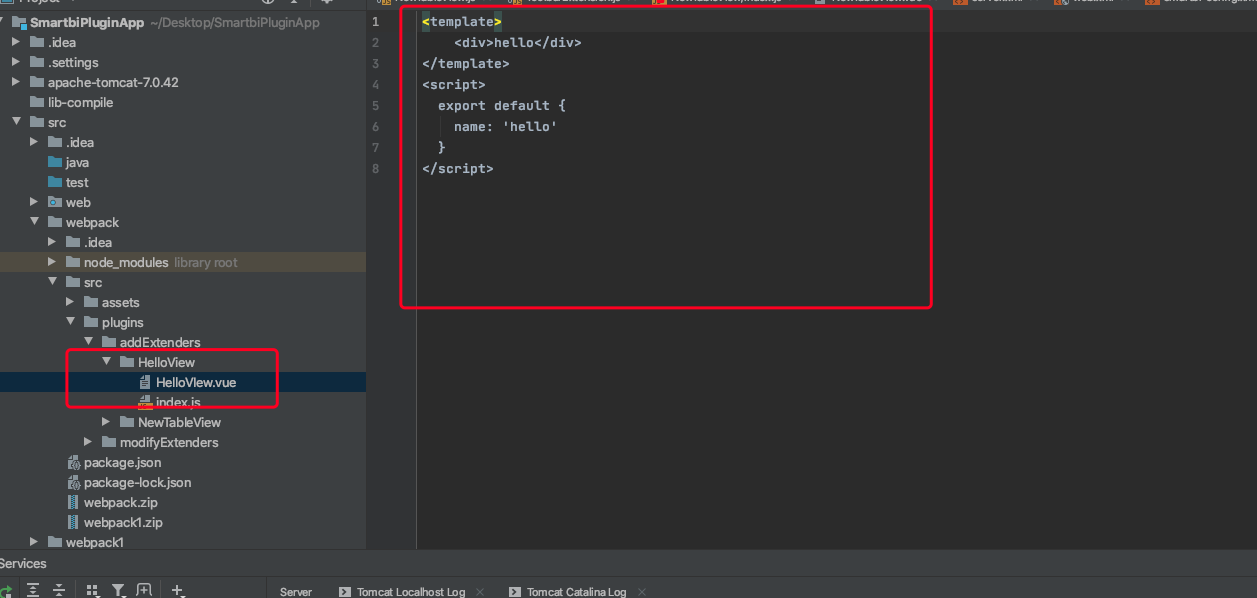
Task: Click the opening <template> tag line
Action: [462, 21]
